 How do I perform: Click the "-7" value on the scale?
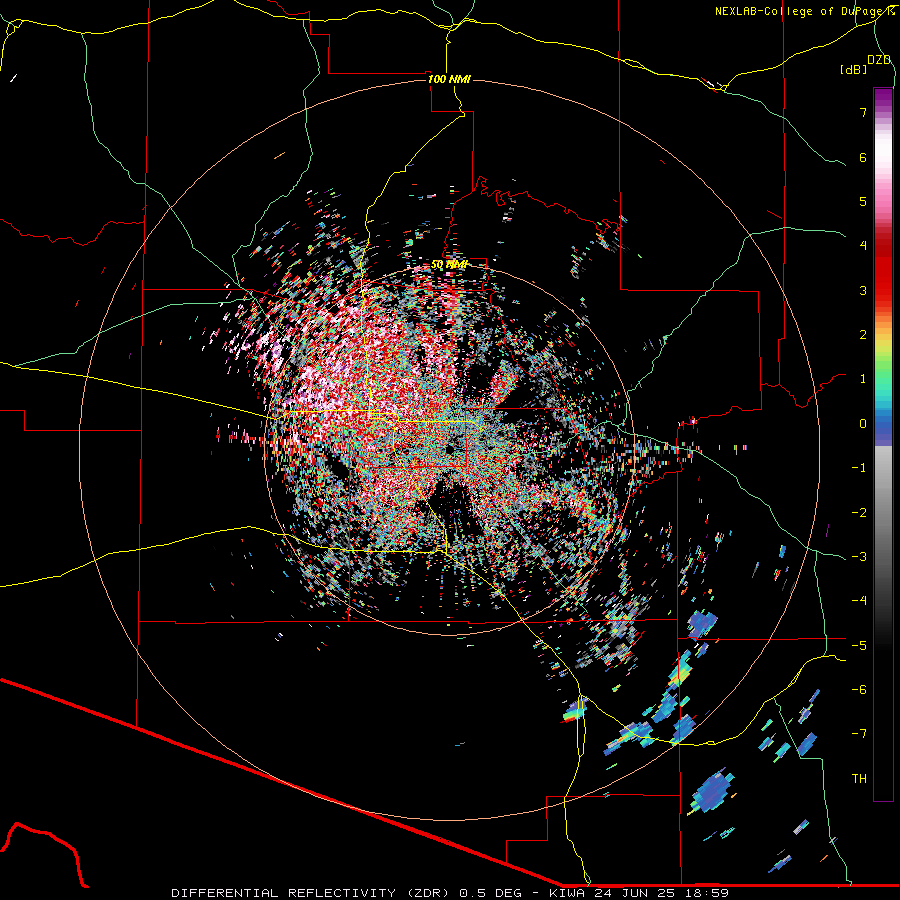pos(859,734)
